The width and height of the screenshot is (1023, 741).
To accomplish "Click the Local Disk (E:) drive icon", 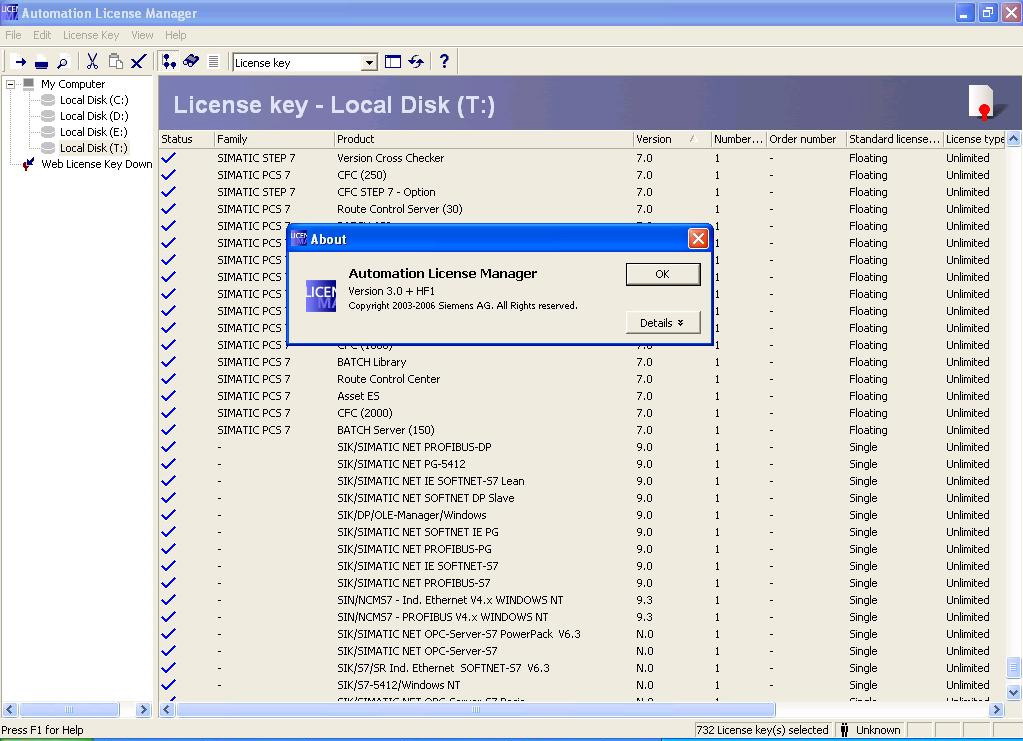I will tap(48, 132).
